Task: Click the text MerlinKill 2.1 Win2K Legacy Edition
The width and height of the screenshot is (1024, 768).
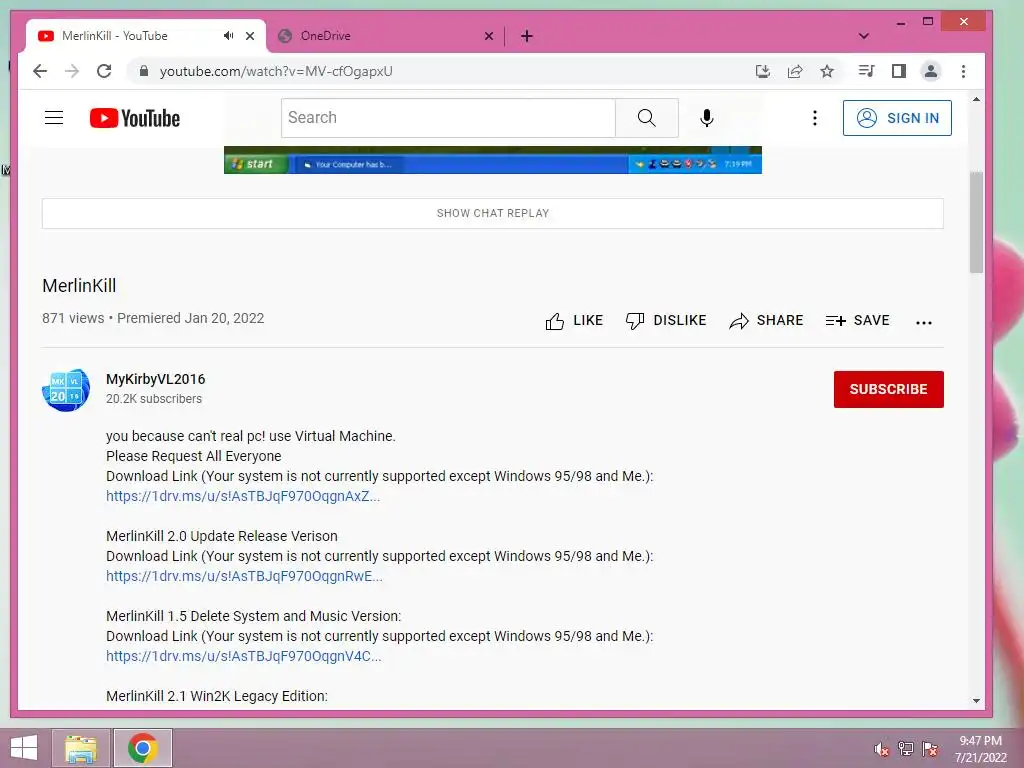Action: point(217,696)
